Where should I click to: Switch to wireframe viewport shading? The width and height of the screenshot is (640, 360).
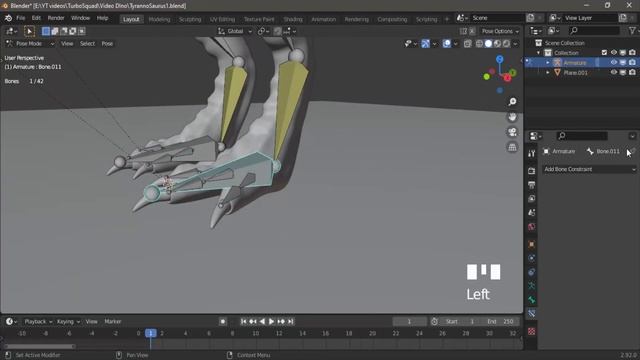tap(479, 44)
